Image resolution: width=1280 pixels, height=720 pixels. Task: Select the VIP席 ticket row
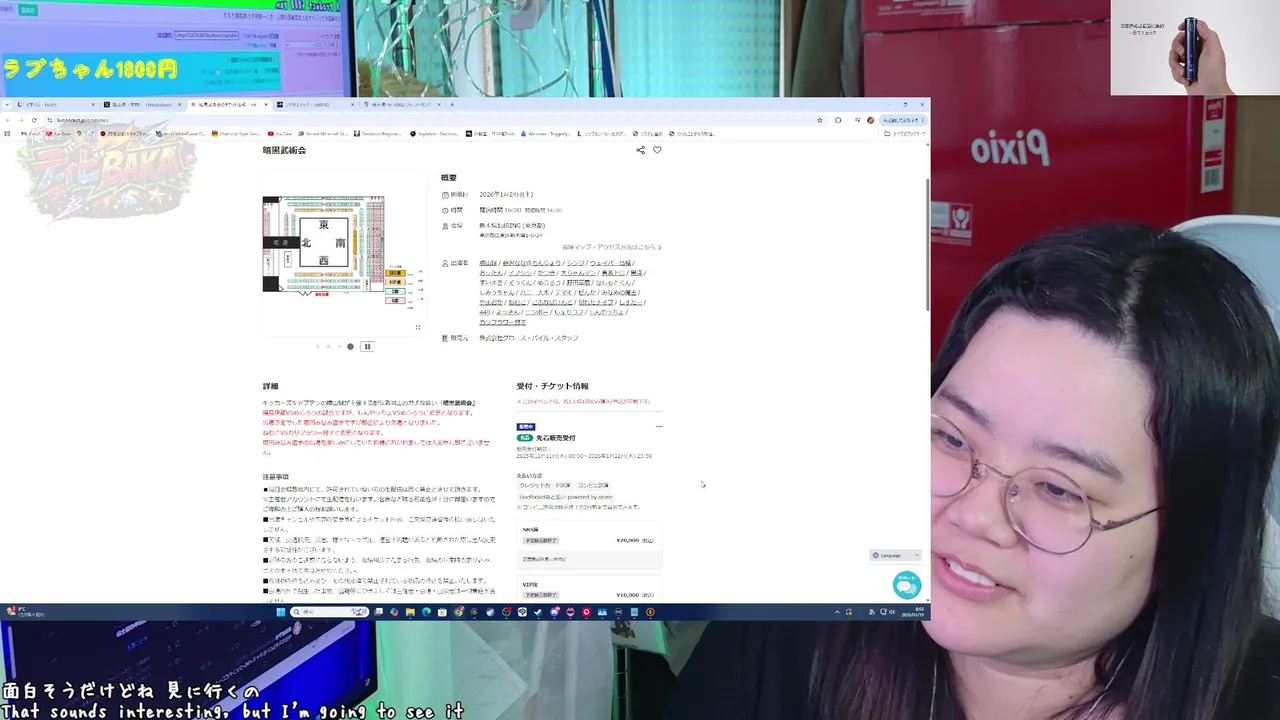coord(589,590)
